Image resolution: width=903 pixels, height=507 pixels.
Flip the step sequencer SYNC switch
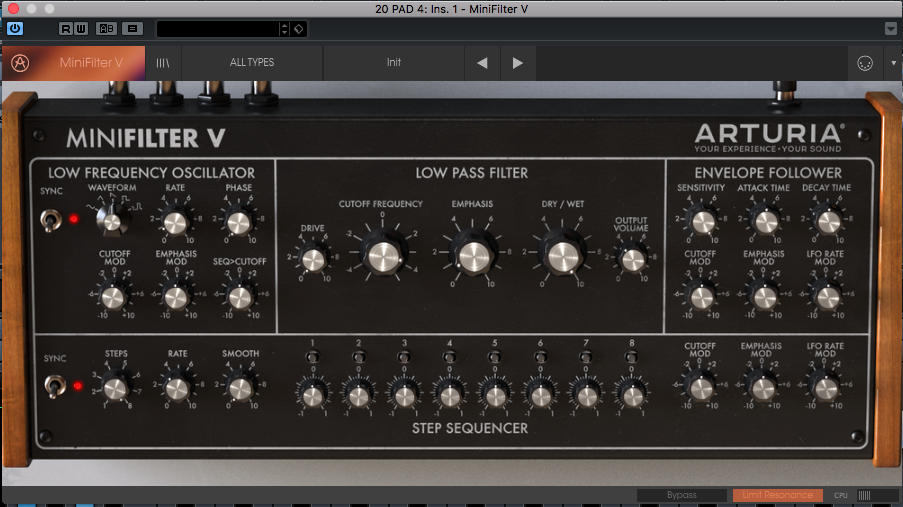click(55, 386)
